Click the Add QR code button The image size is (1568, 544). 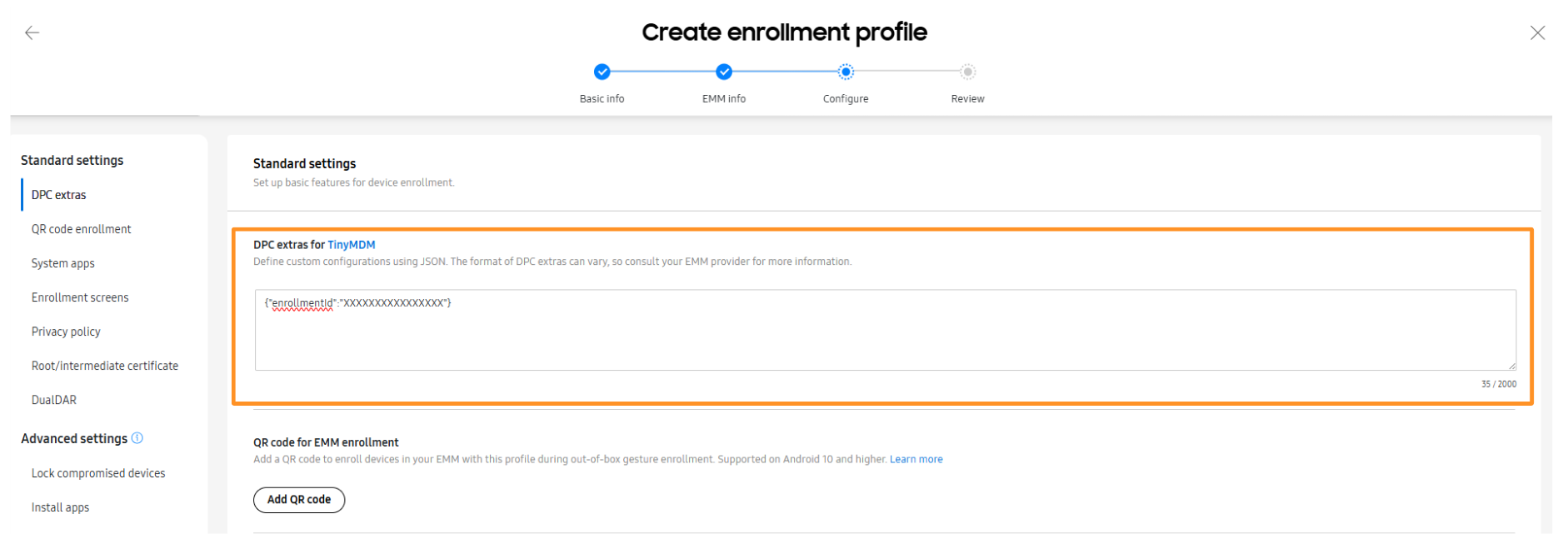point(299,500)
